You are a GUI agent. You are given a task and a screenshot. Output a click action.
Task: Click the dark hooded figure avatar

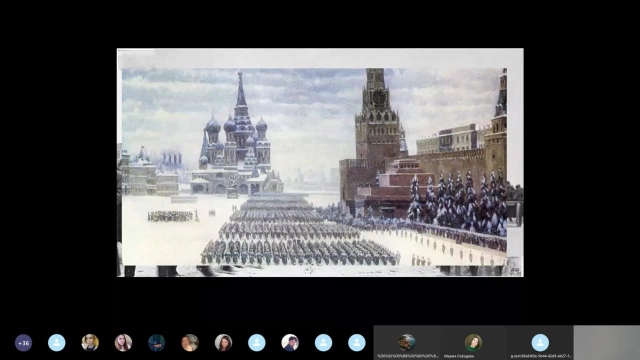(157, 343)
